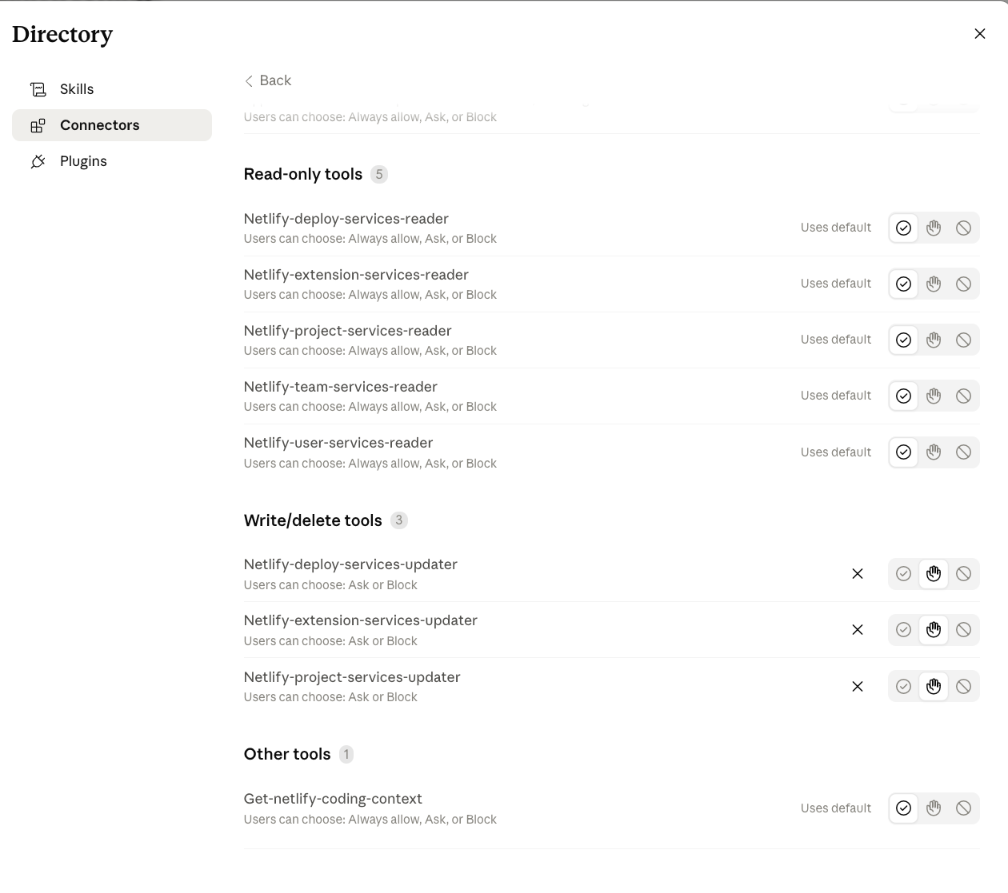Image resolution: width=1008 pixels, height=893 pixels.
Task: Set Netlify-project-services-reader to Always allow
Action: (x=903, y=339)
